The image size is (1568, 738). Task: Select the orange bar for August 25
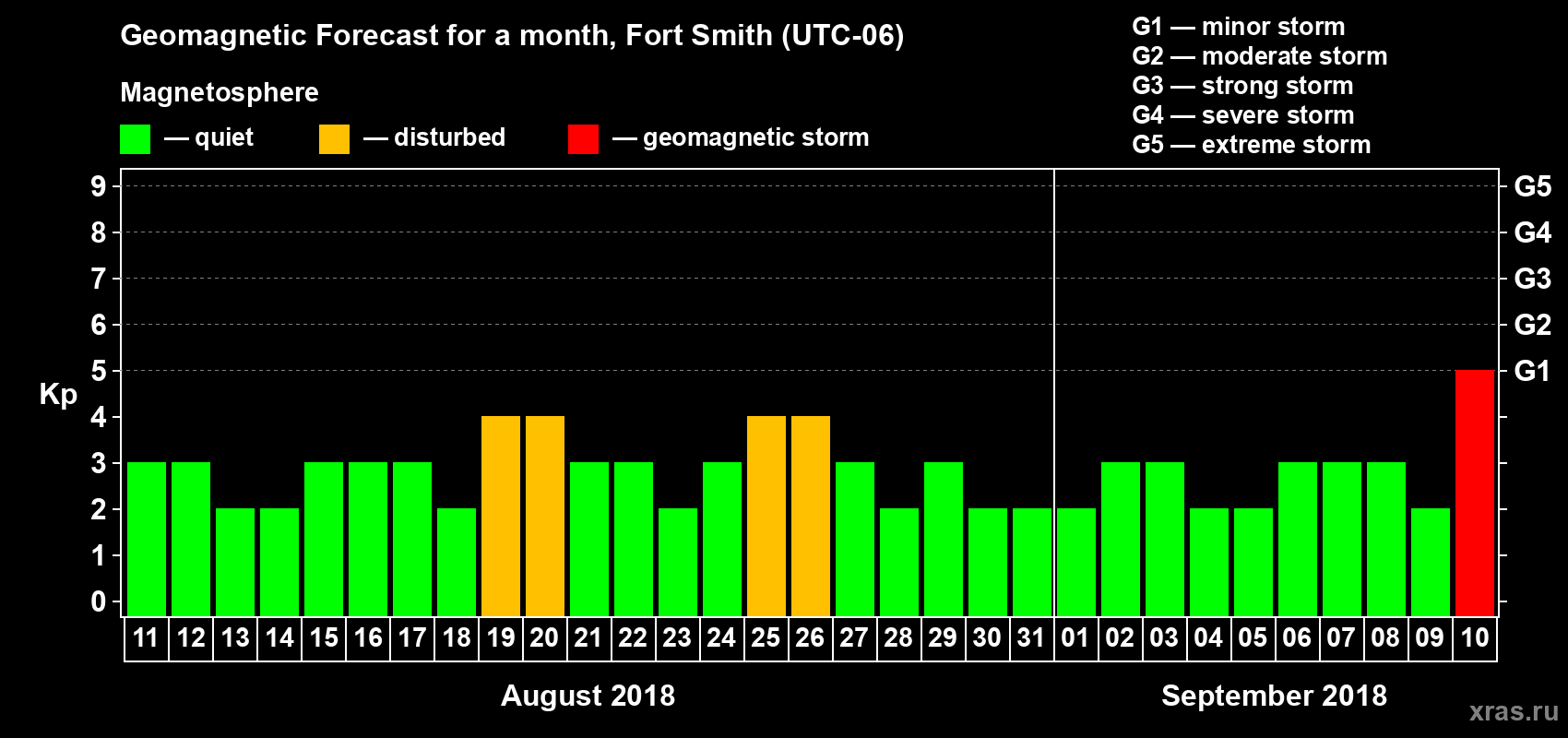point(766,516)
